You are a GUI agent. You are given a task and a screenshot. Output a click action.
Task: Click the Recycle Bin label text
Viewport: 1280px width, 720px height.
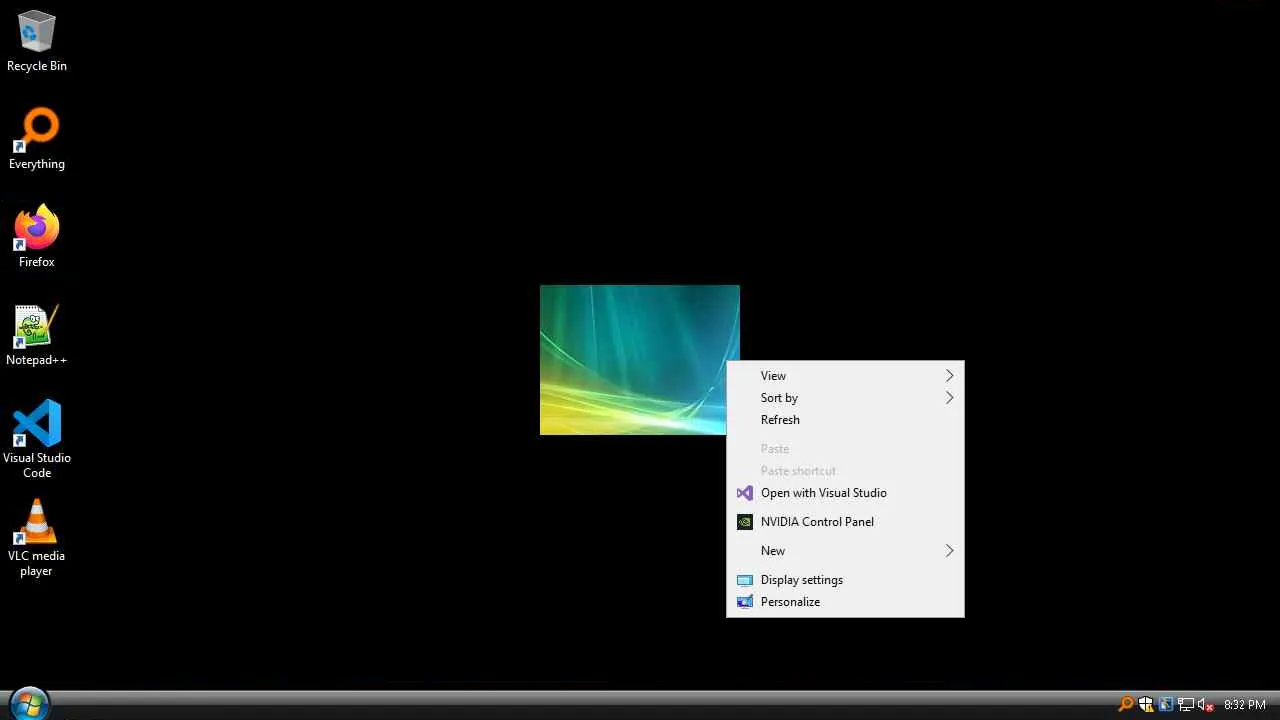[x=37, y=66]
